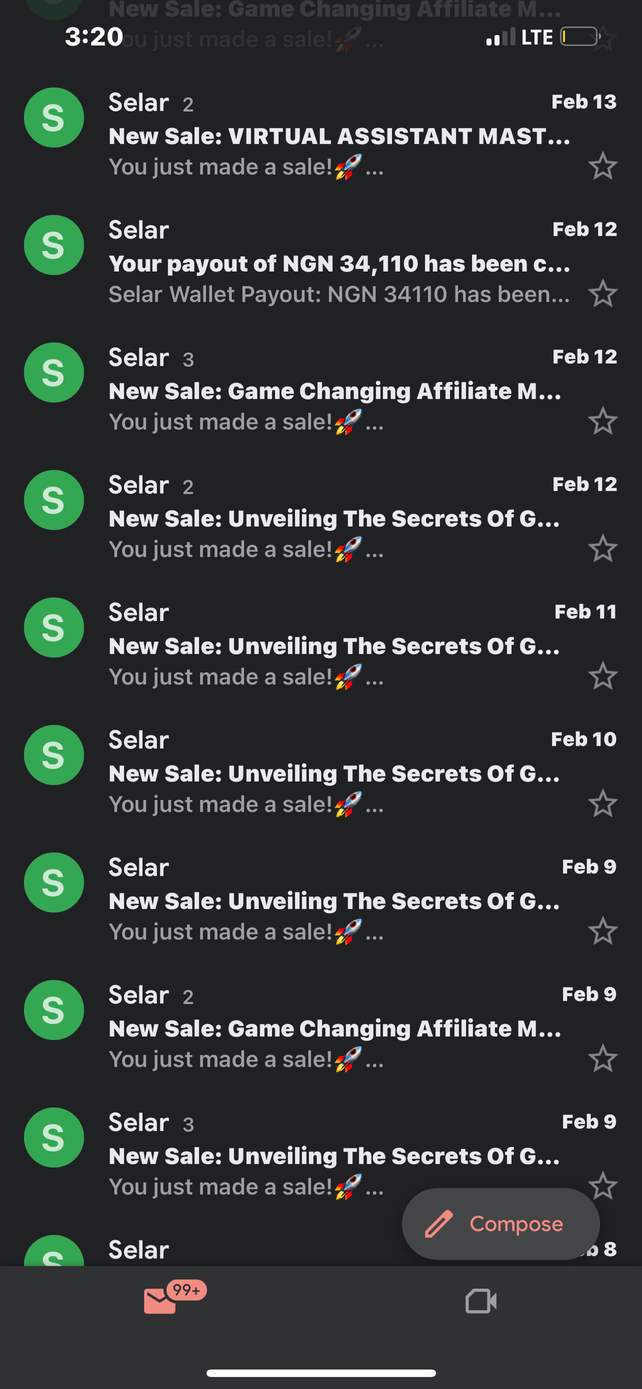Open the Mail tab with 99+ badge

[161, 1301]
